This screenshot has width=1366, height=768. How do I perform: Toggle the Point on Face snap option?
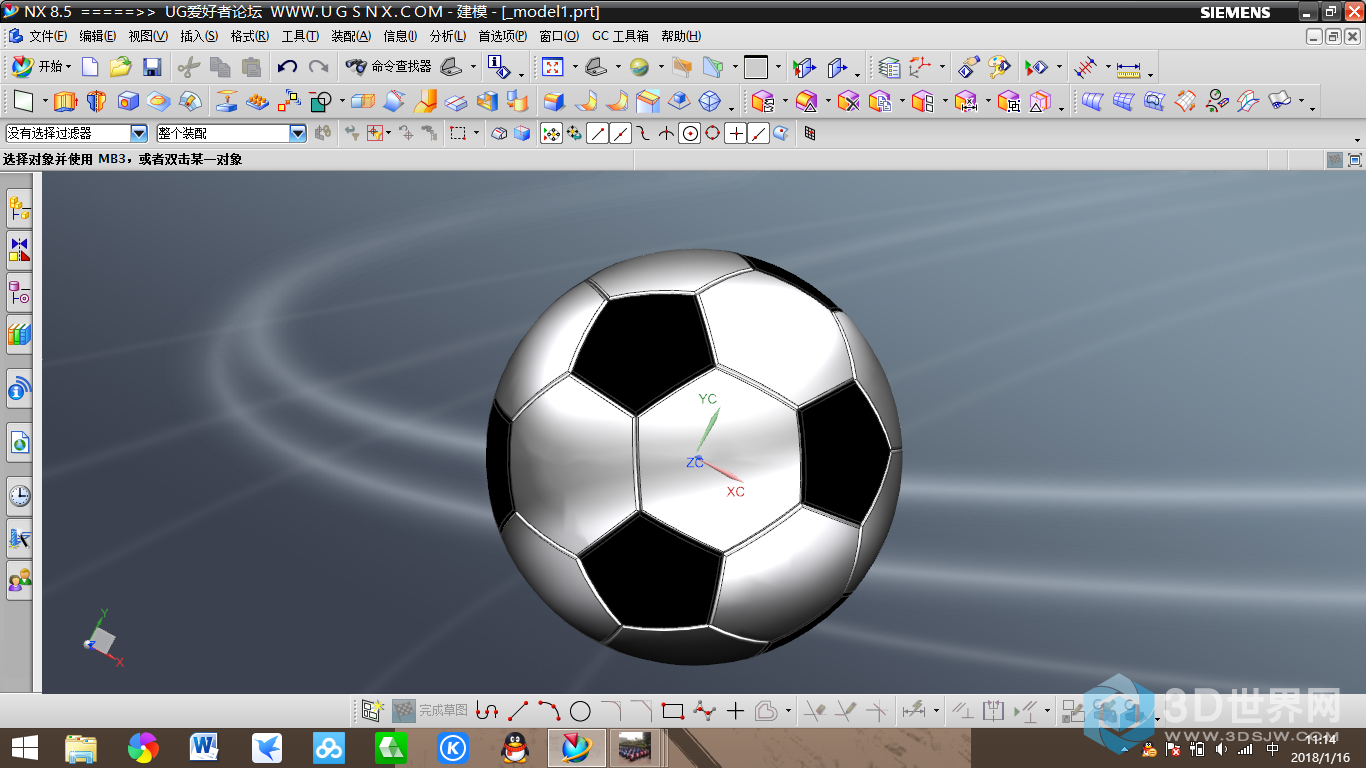tap(781, 133)
